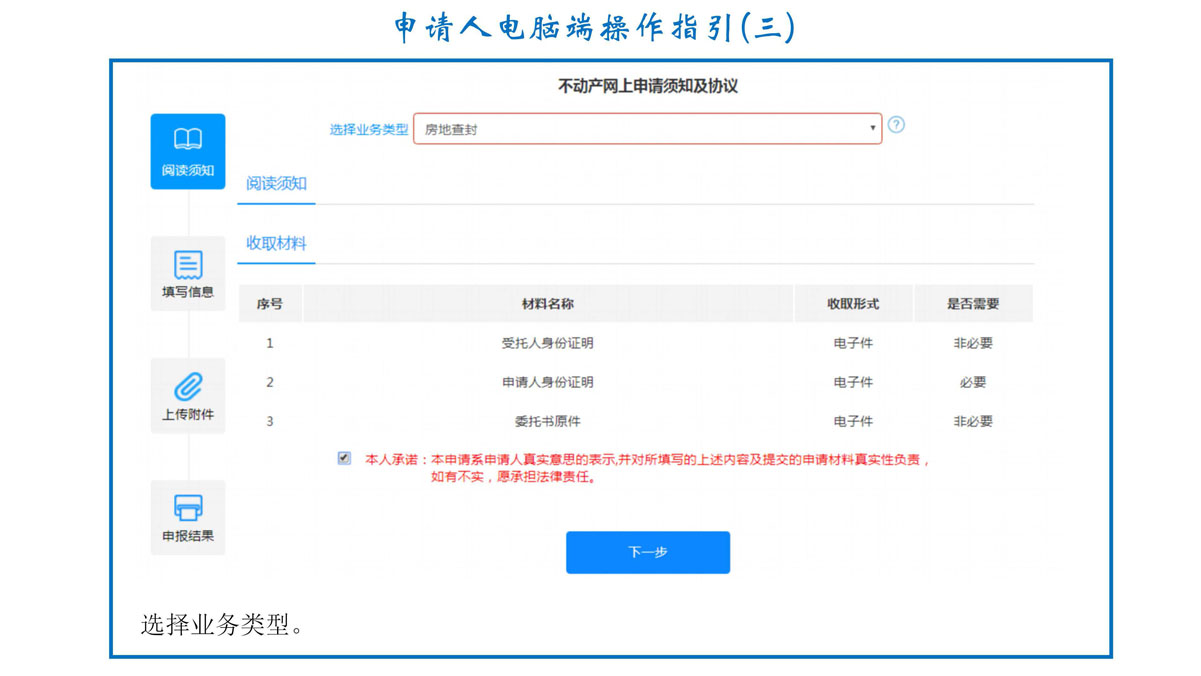Switch to the 阅读须知 tab heading
The width and height of the screenshot is (1201, 676).
tap(276, 184)
